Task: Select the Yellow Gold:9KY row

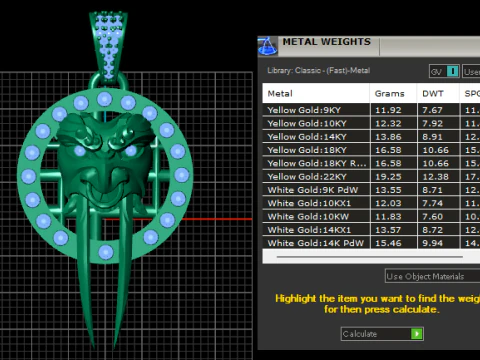Action: click(x=371, y=110)
